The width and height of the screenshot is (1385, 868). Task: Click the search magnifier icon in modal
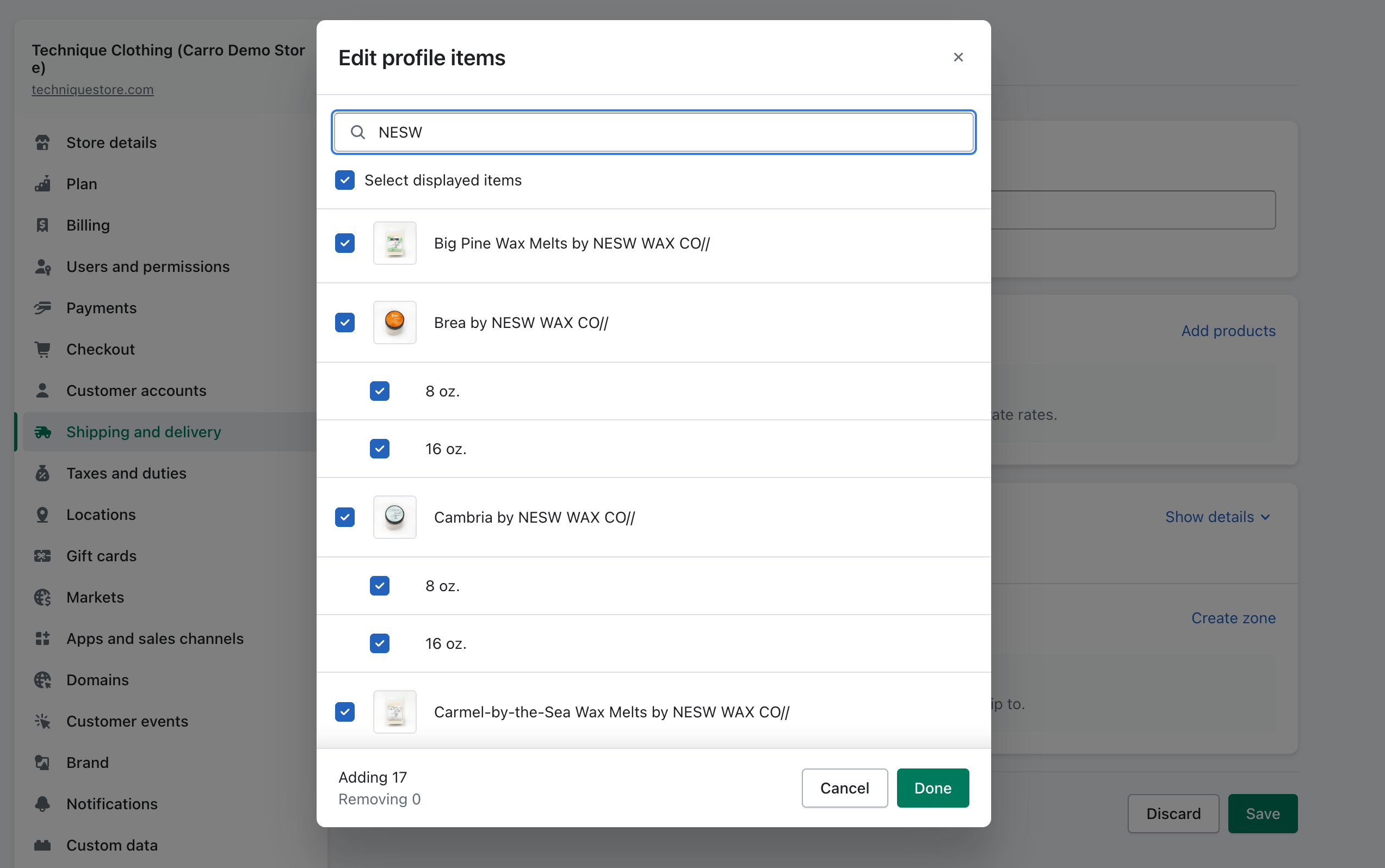tap(358, 133)
